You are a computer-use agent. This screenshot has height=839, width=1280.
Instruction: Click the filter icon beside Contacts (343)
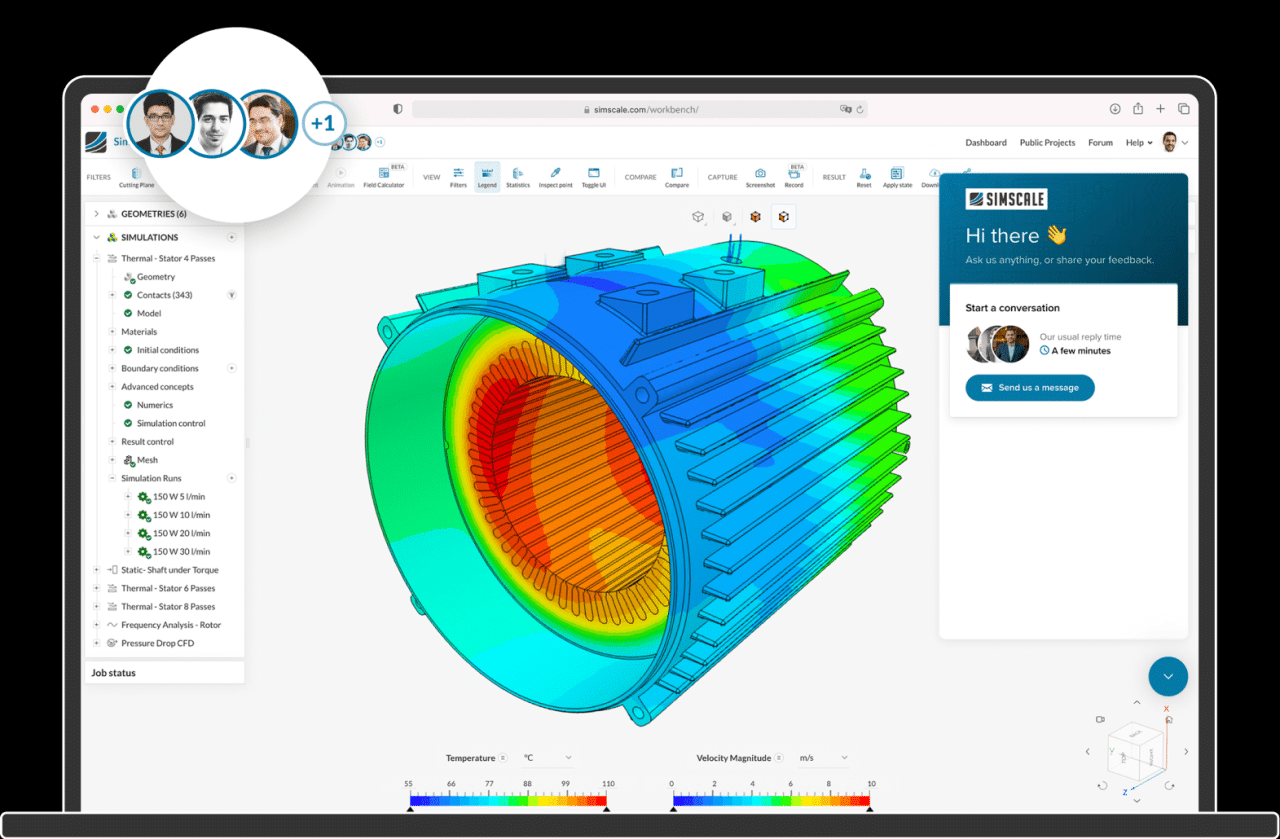232,295
